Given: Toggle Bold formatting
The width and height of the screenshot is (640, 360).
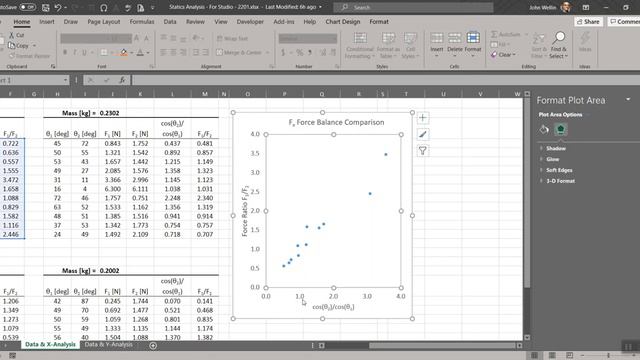Looking at the screenshot, I should pyautogui.click(x=65, y=52).
